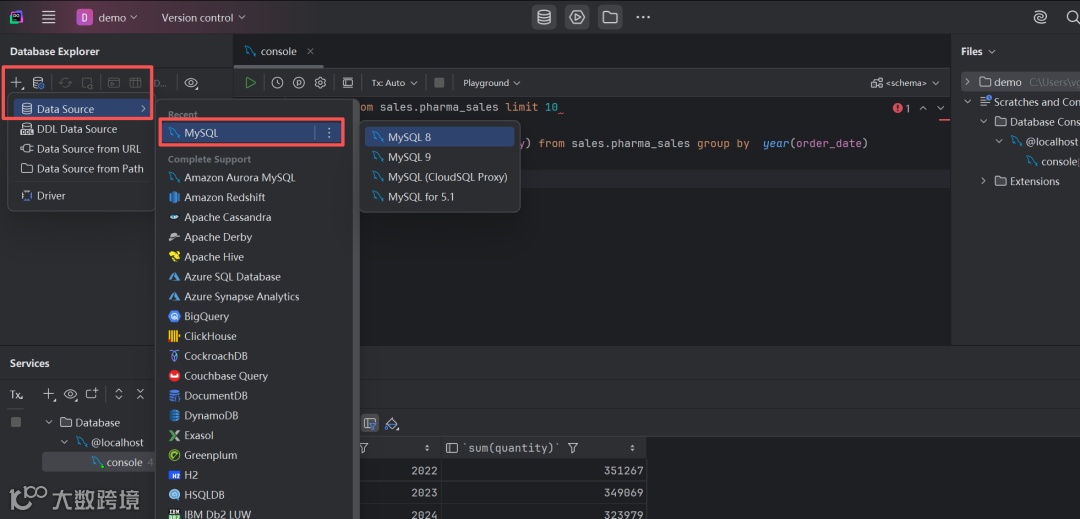
Task: Choose DDL Data Source menu item
Action: pyautogui.click(x=81, y=129)
